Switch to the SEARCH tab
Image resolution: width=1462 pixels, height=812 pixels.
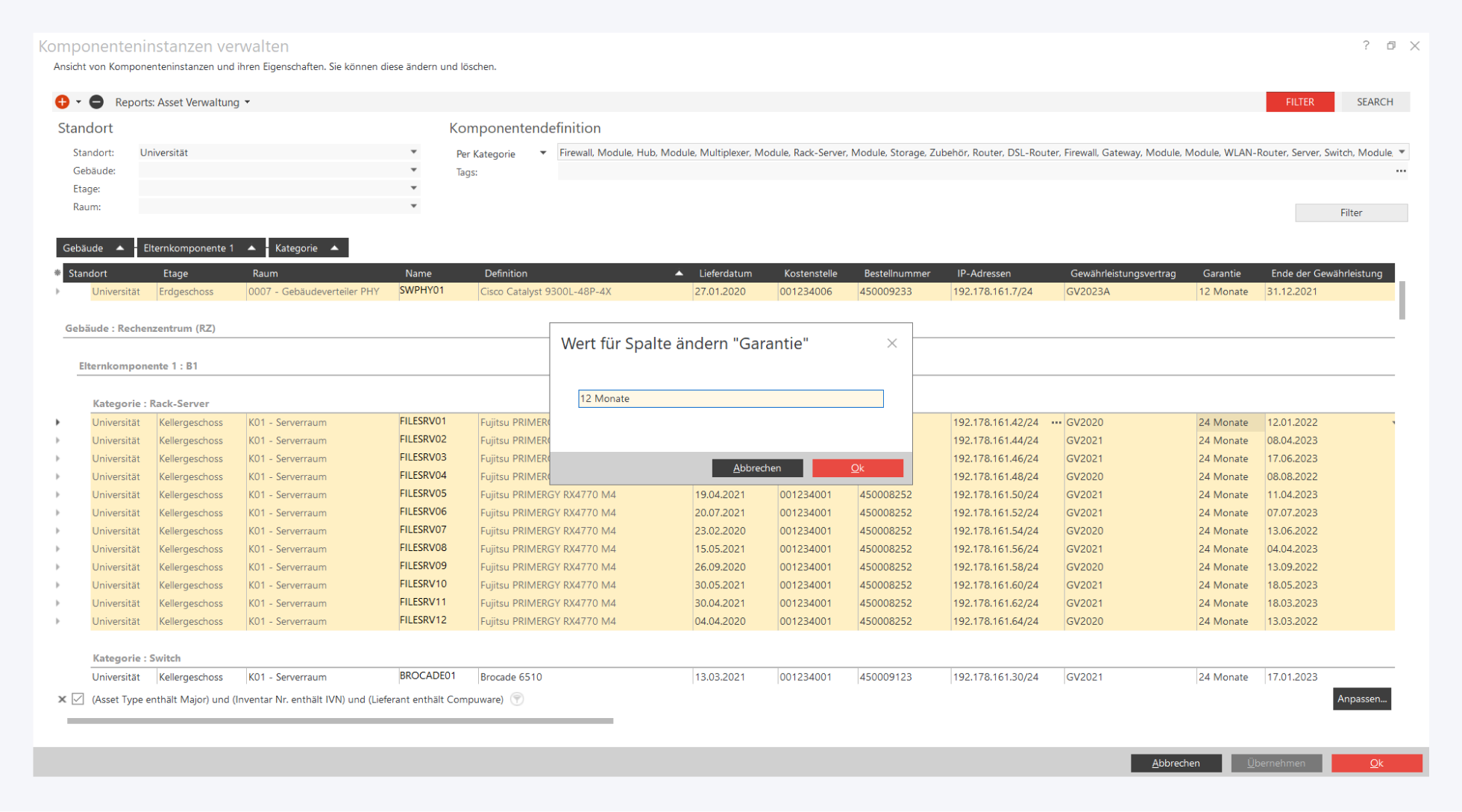[x=1374, y=102]
